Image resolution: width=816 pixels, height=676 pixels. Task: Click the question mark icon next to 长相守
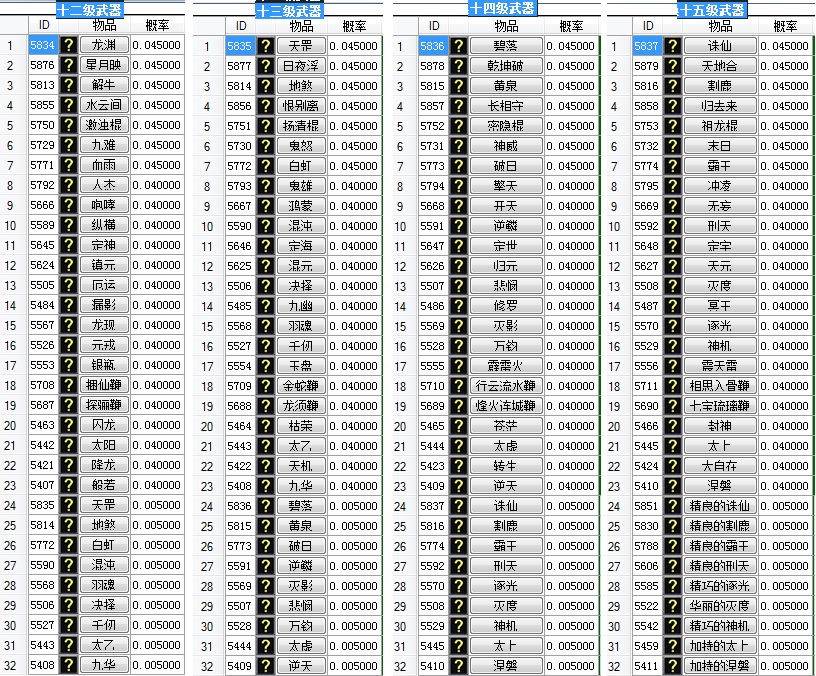click(458, 106)
